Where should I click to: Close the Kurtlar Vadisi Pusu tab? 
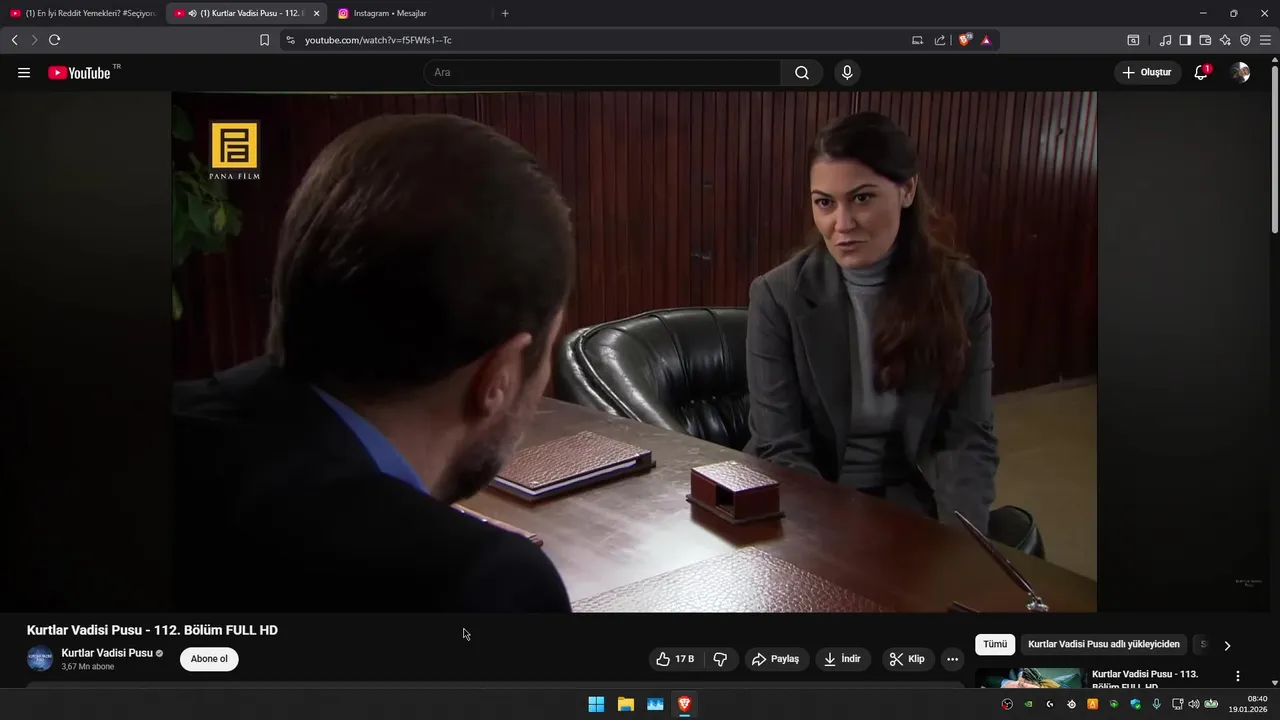click(316, 13)
